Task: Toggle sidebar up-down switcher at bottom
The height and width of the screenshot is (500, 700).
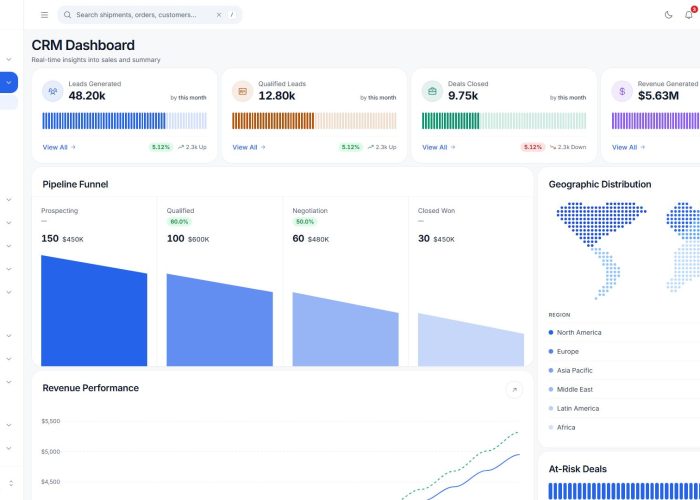Action: (x=11, y=483)
